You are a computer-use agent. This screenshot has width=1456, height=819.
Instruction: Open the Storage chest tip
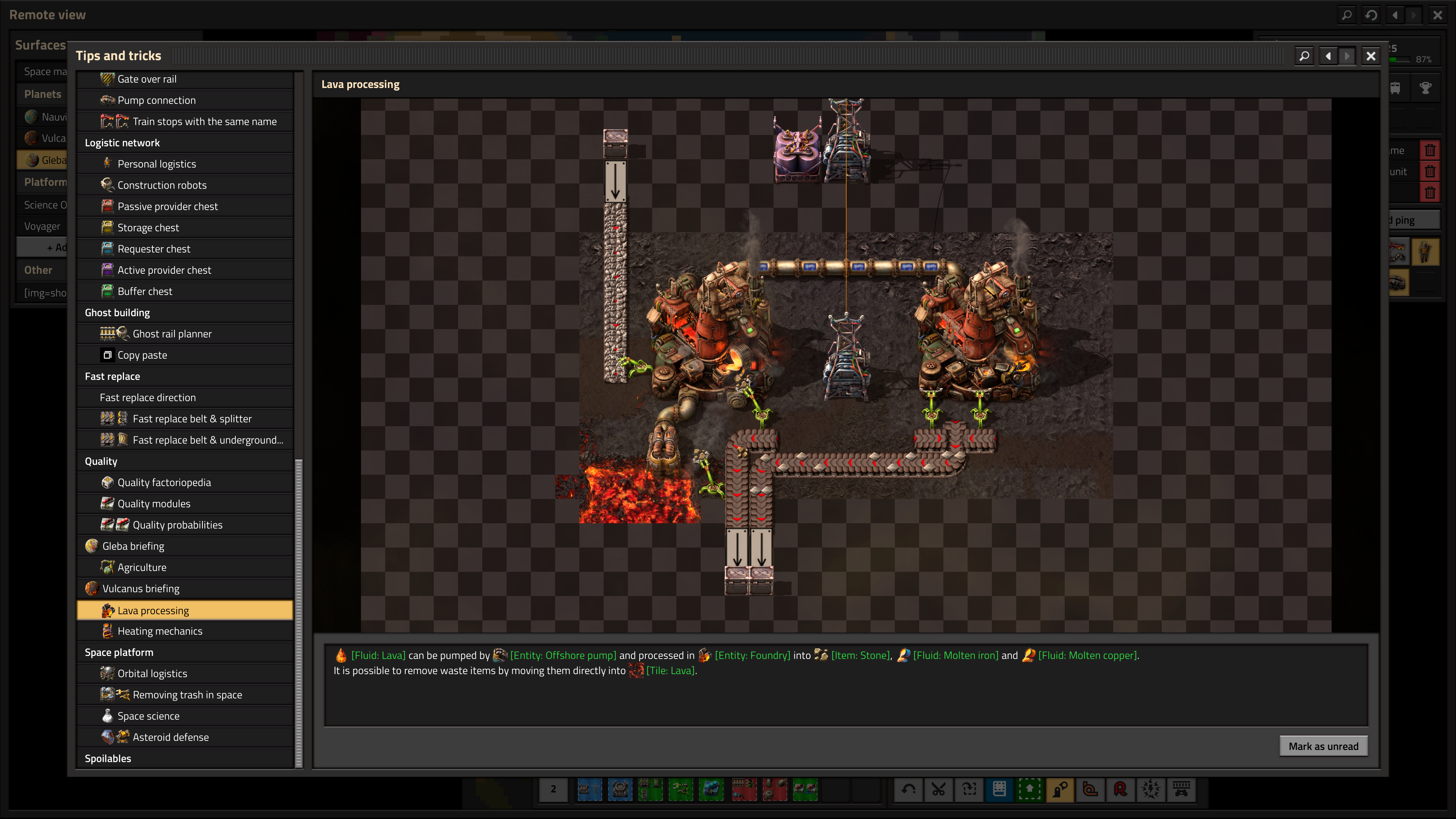pyautogui.click(x=185, y=227)
